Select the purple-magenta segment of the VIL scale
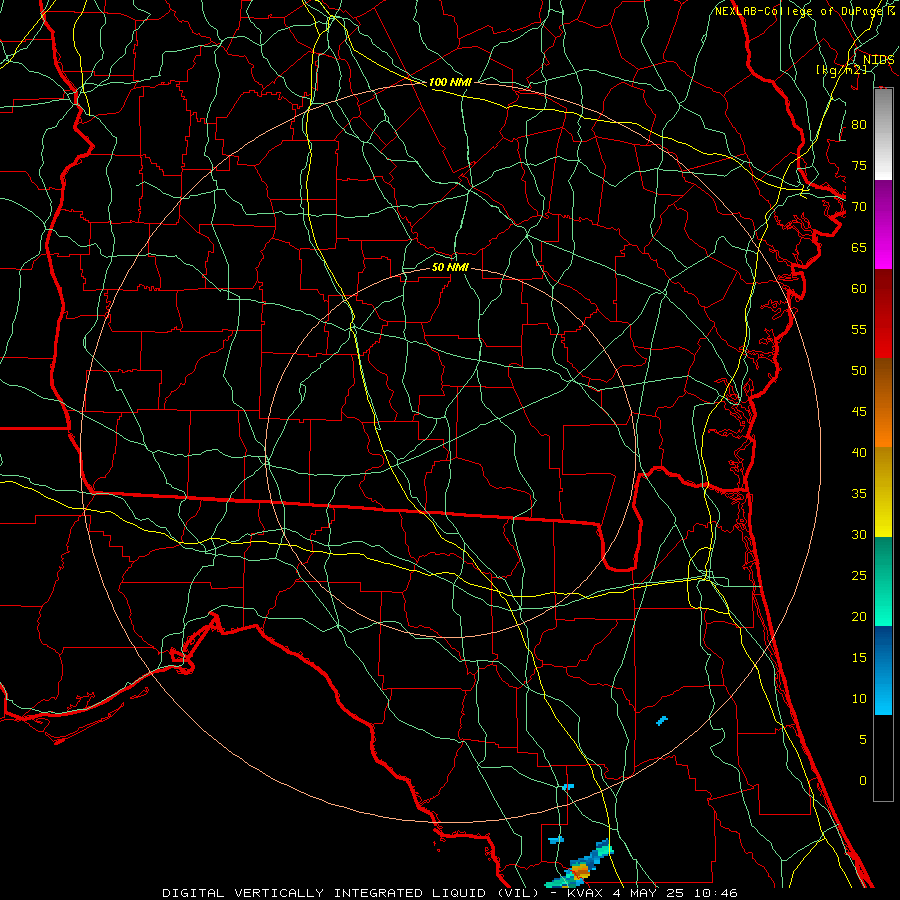Viewport: 900px width, 900px height. tap(883, 224)
